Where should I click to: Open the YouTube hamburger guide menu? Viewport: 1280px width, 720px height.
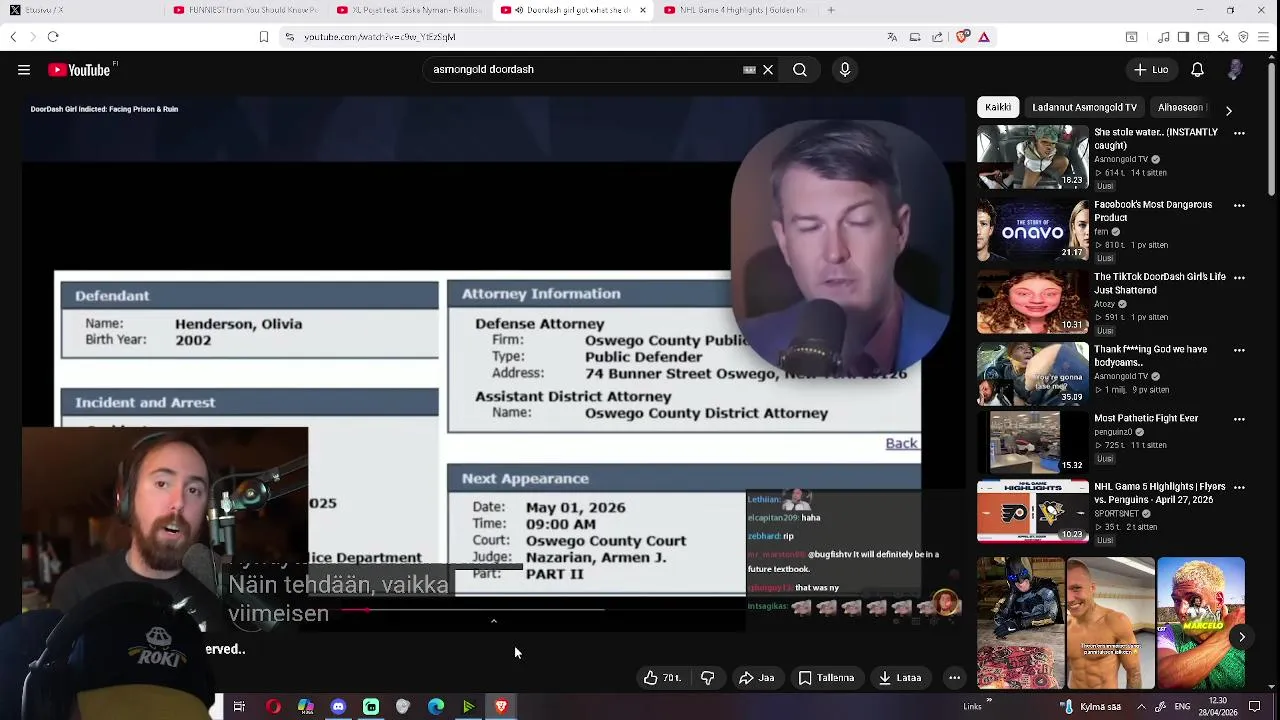pos(24,70)
